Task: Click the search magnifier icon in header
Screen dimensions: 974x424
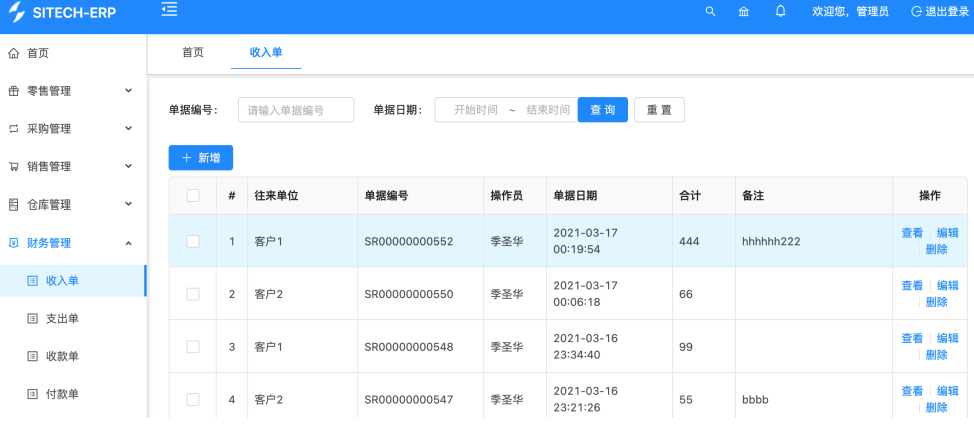Action: point(711,11)
